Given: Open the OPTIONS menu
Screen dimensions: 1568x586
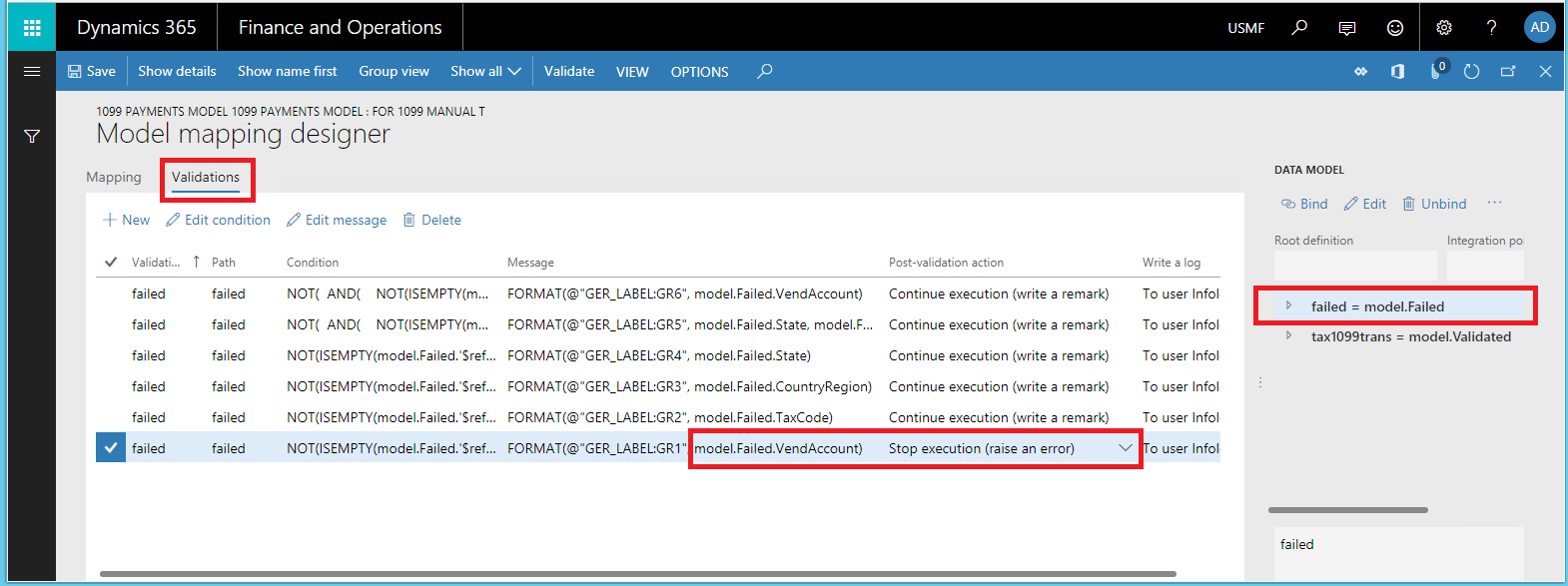Looking at the screenshot, I should (x=699, y=72).
